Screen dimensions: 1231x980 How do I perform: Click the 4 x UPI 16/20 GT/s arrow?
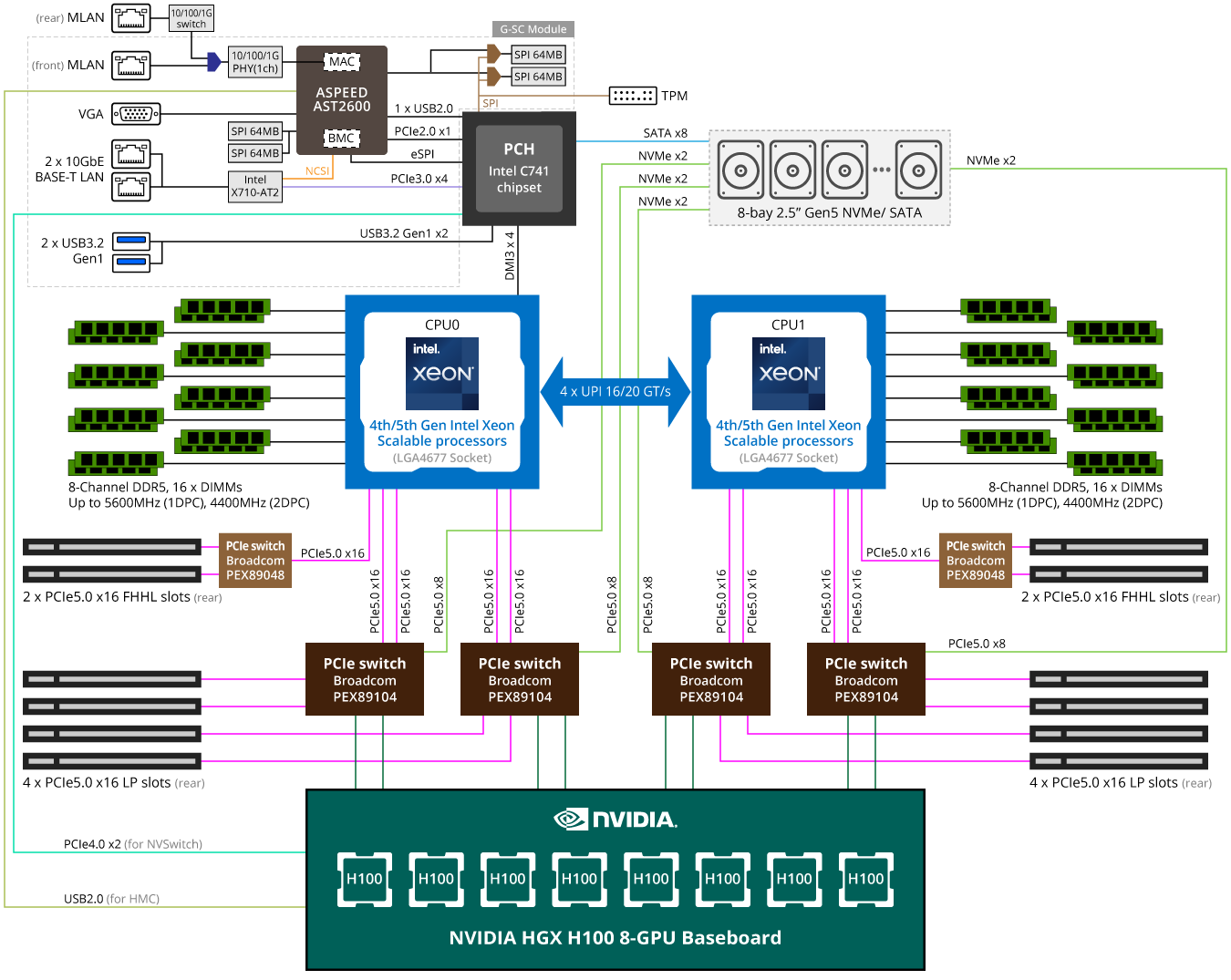tap(615, 391)
